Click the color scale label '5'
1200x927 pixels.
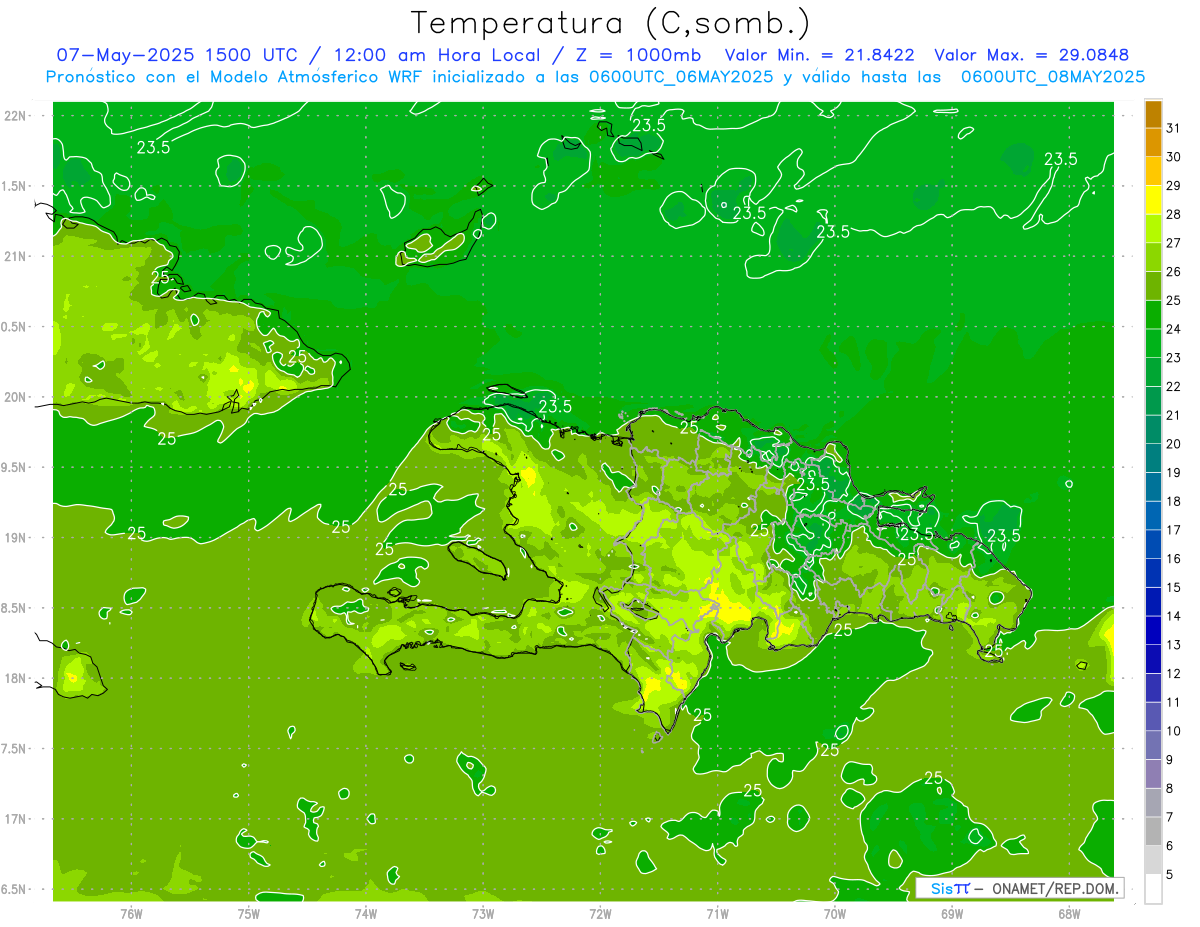click(x=1170, y=875)
